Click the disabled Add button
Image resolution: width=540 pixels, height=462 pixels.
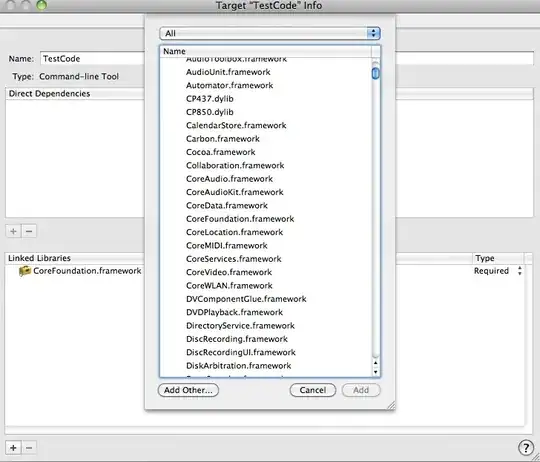click(x=361, y=390)
